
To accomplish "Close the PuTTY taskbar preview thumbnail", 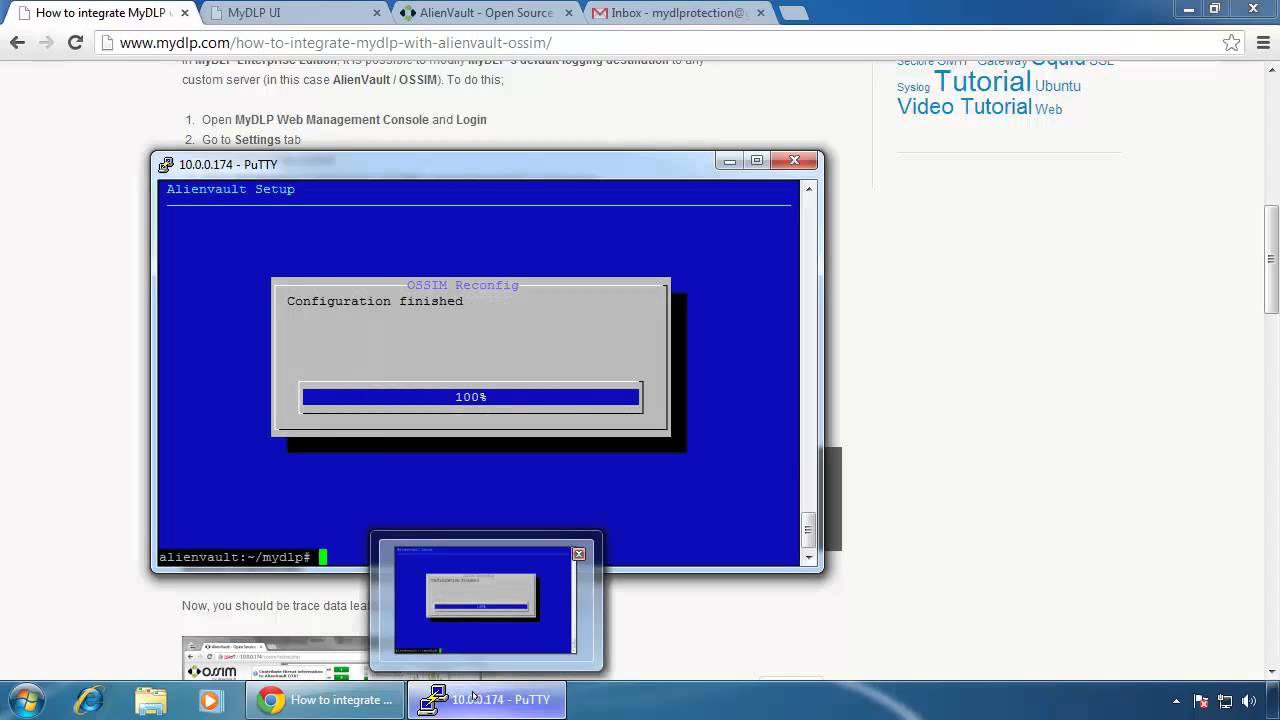I will (x=578, y=554).
